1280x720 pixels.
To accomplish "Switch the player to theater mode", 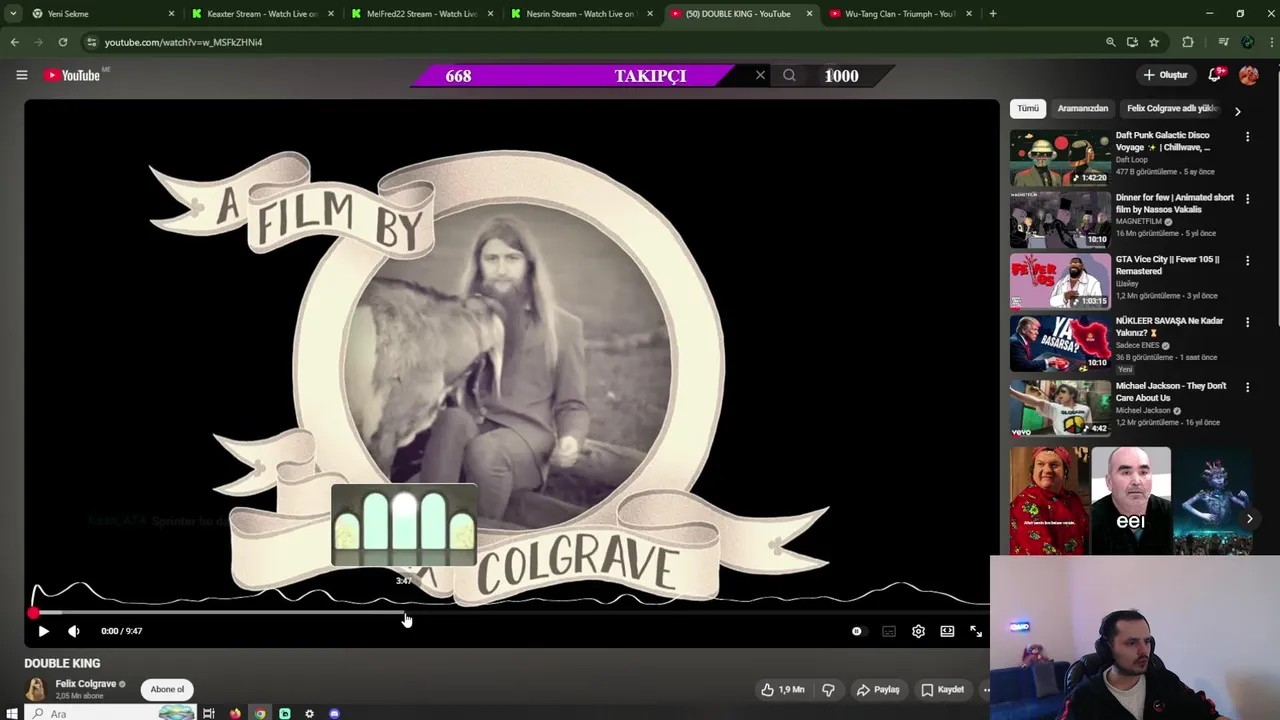I will [x=947, y=631].
